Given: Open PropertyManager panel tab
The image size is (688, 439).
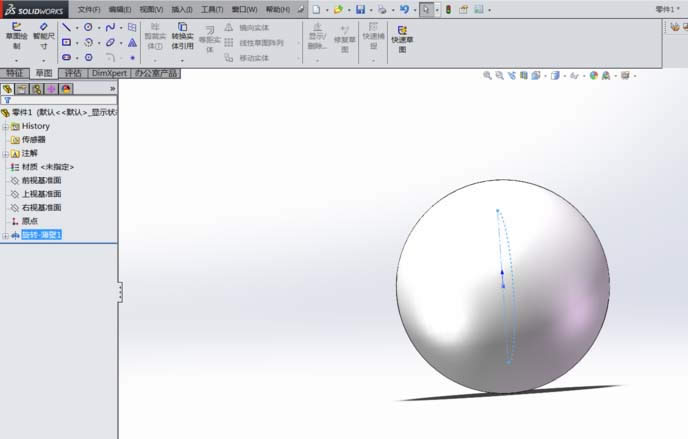Looking at the screenshot, I should point(22,89).
